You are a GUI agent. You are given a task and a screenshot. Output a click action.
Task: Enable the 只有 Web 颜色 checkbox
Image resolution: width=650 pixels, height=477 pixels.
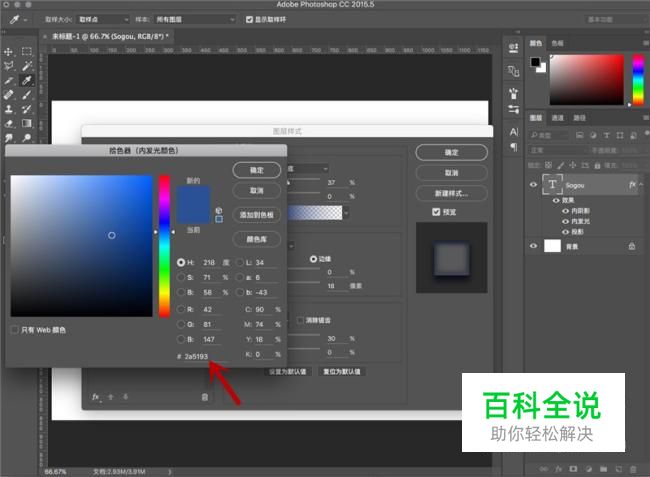[14, 329]
